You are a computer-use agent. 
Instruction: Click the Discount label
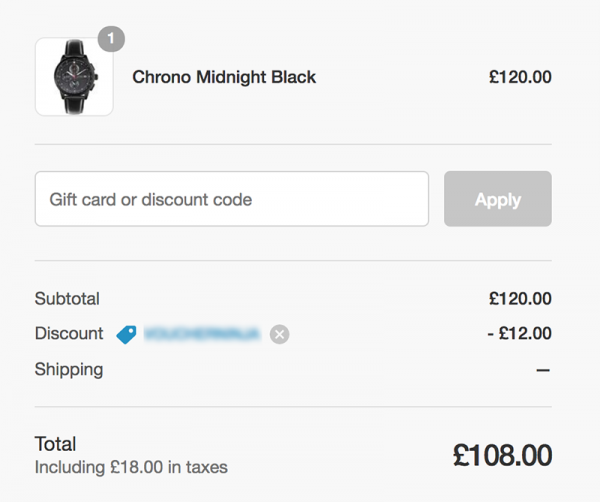point(68,334)
